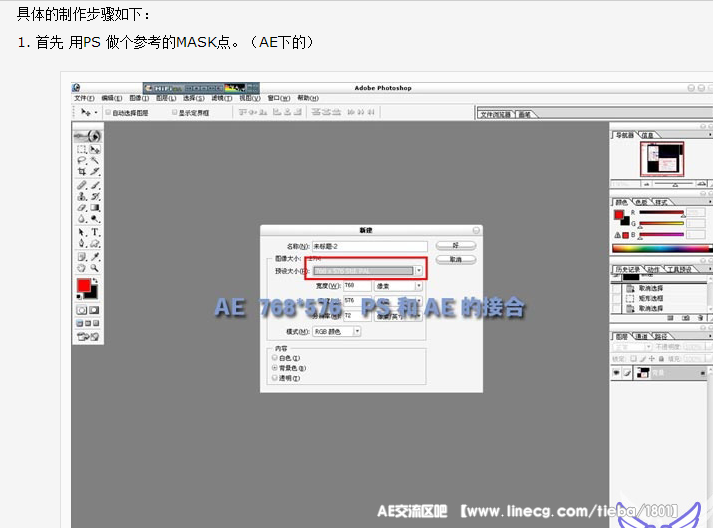Open the 文件(F) menu
The width and height of the screenshot is (713, 528).
pyautogui.click(x=84, y=98)
